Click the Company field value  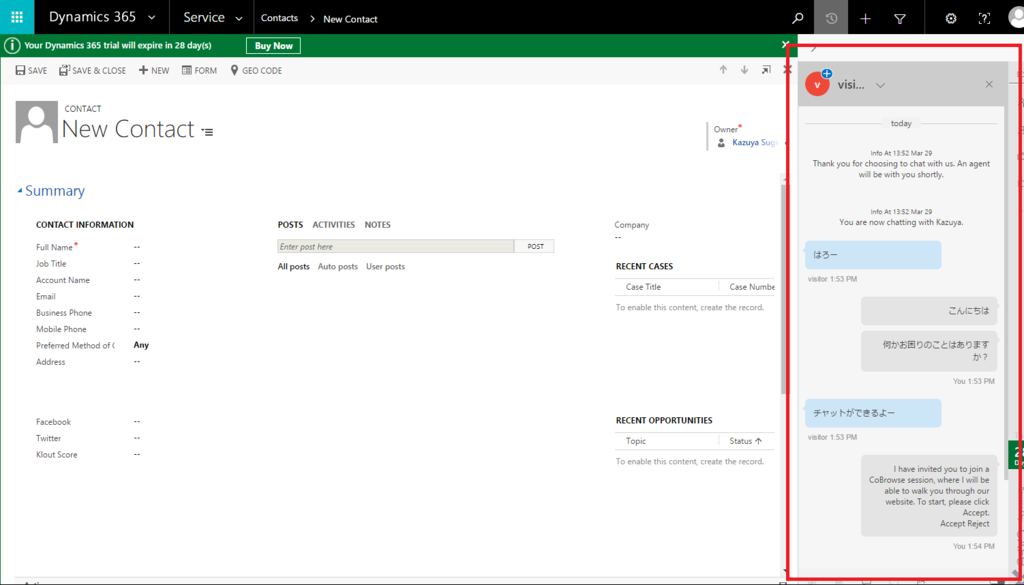click(618, 238)
